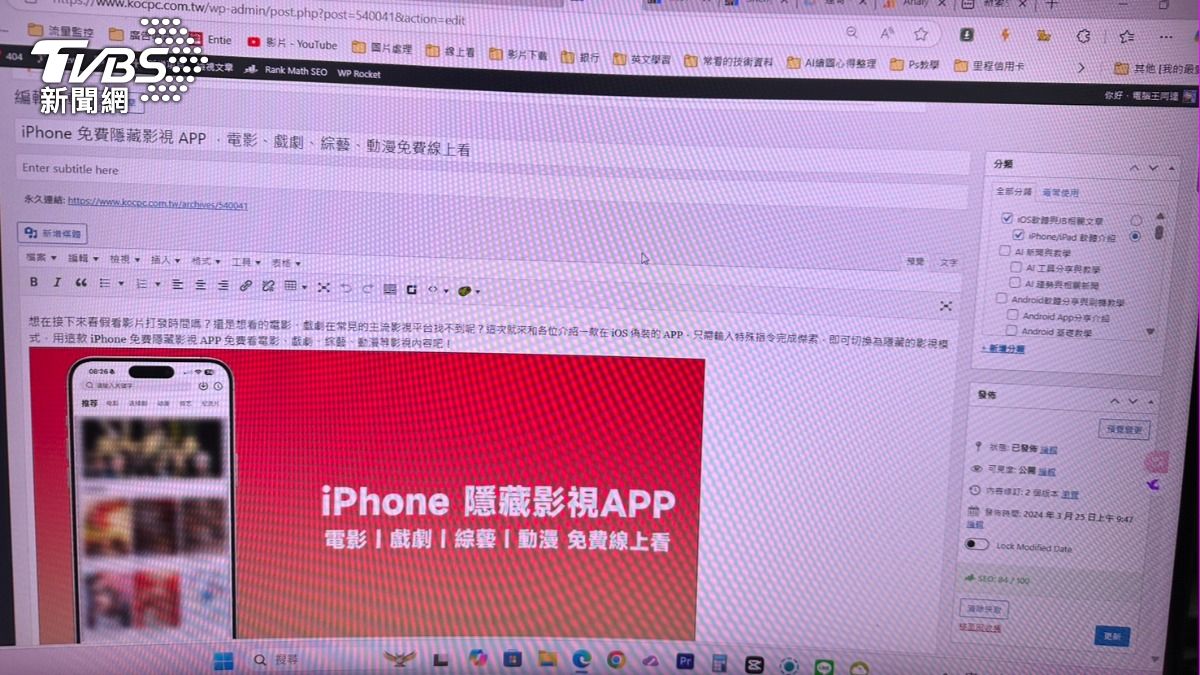Check the Android軟體分享與刷機教學 category
Viewport: 1200px width, 675px height.
pyautogui.click(x=1001, y=299)
